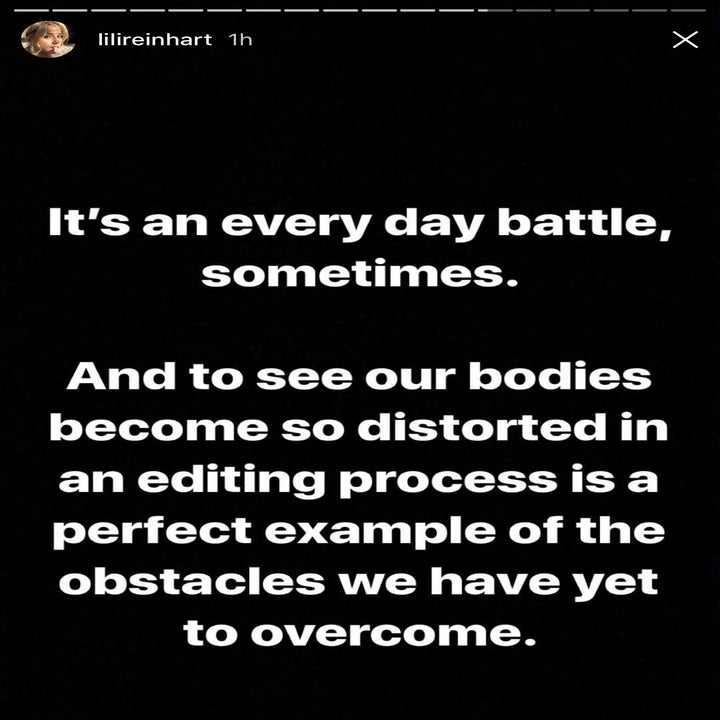The height and width of the screenshot is (720, 720).
Task: Tap the "And to see our bodies" line
Action: (359, 377)
